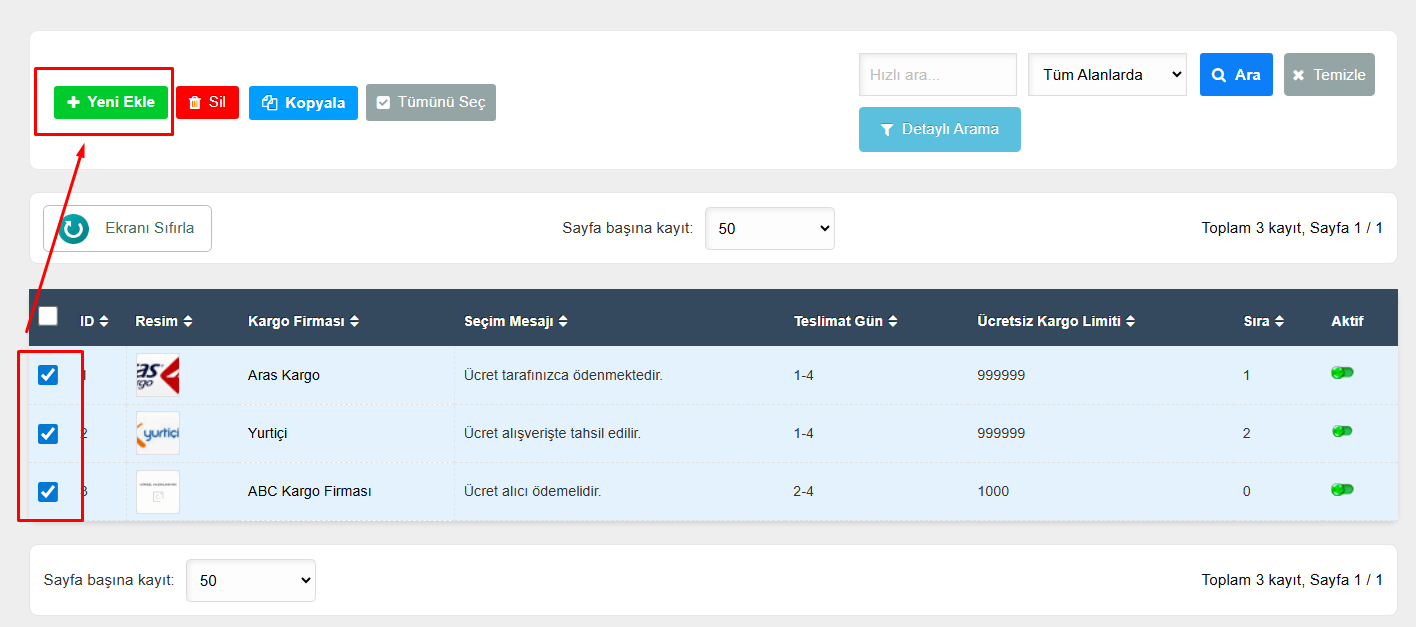Open bottom Sayfa başına kayıt dropdown
Screen dimensions: 1416x627
click(251, 581)
